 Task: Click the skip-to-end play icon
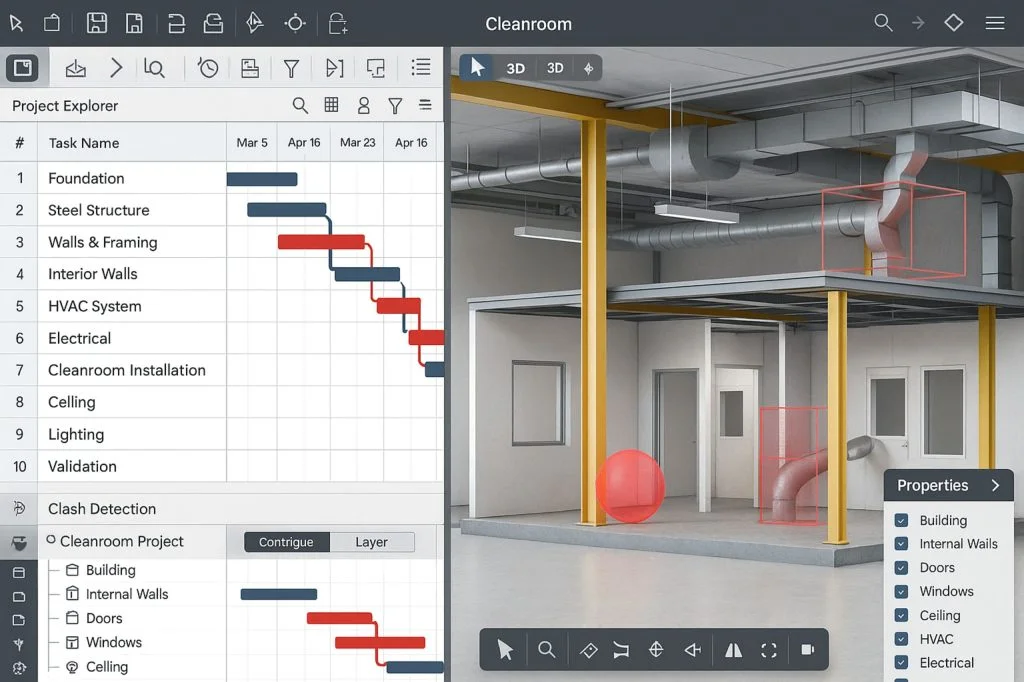(334, 68)
